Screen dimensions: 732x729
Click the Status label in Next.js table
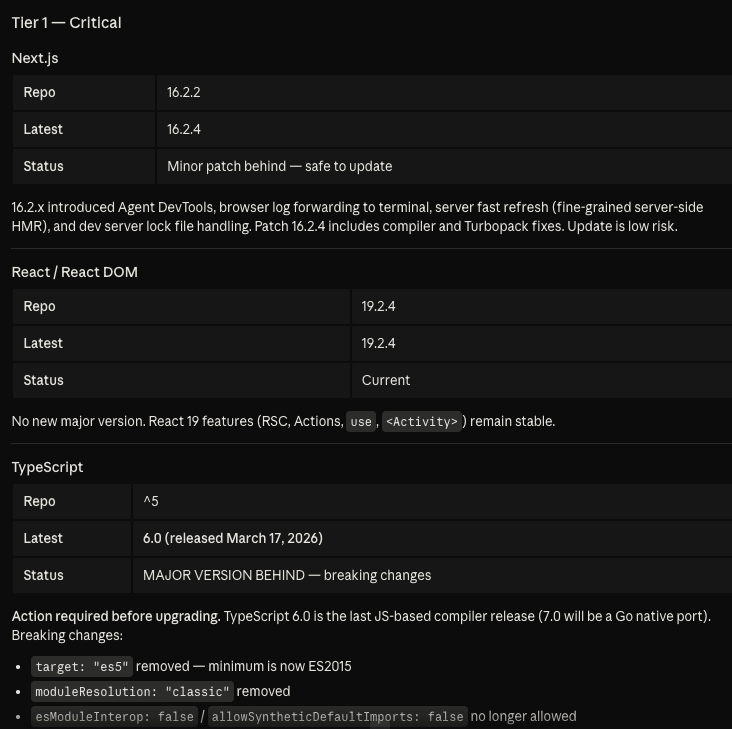pyautogui.click(x=43, y=166)
